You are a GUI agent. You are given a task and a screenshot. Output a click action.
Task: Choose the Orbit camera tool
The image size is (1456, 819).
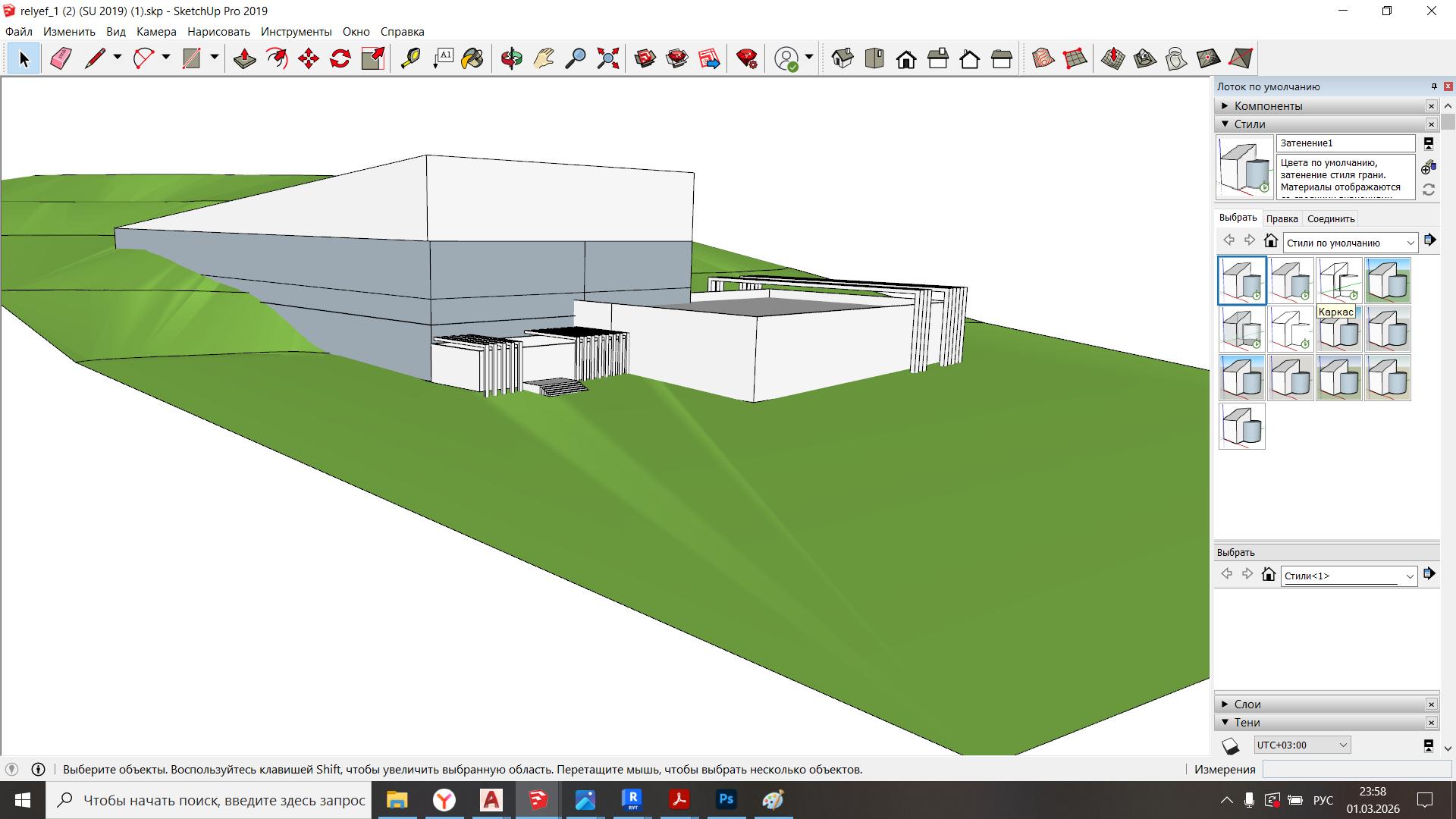click(x=512, y=58)
